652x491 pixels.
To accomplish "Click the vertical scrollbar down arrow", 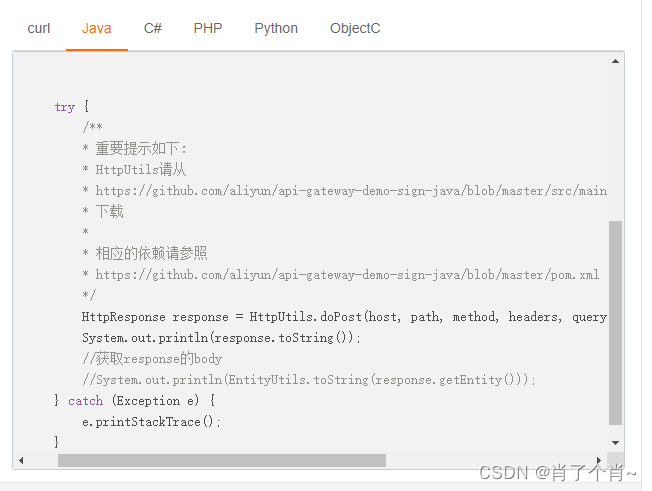I will (615, 443).
